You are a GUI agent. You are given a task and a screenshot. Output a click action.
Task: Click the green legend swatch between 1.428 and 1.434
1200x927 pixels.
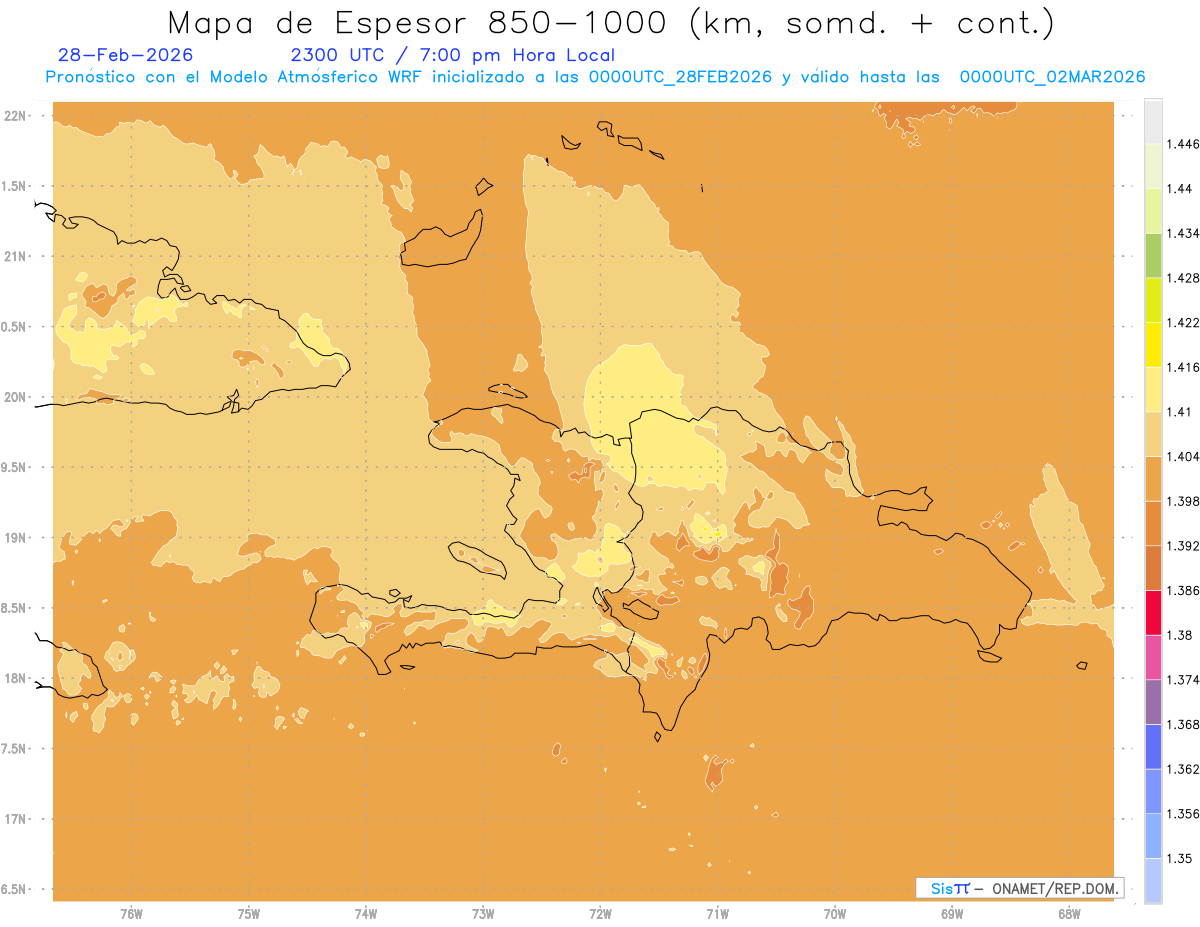[1153, 255]
